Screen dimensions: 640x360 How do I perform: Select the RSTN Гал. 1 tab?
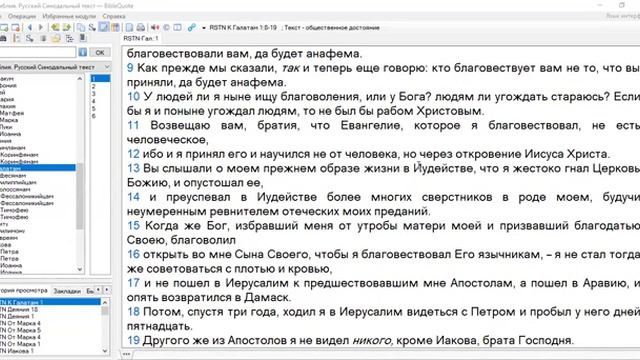[140, 38]
